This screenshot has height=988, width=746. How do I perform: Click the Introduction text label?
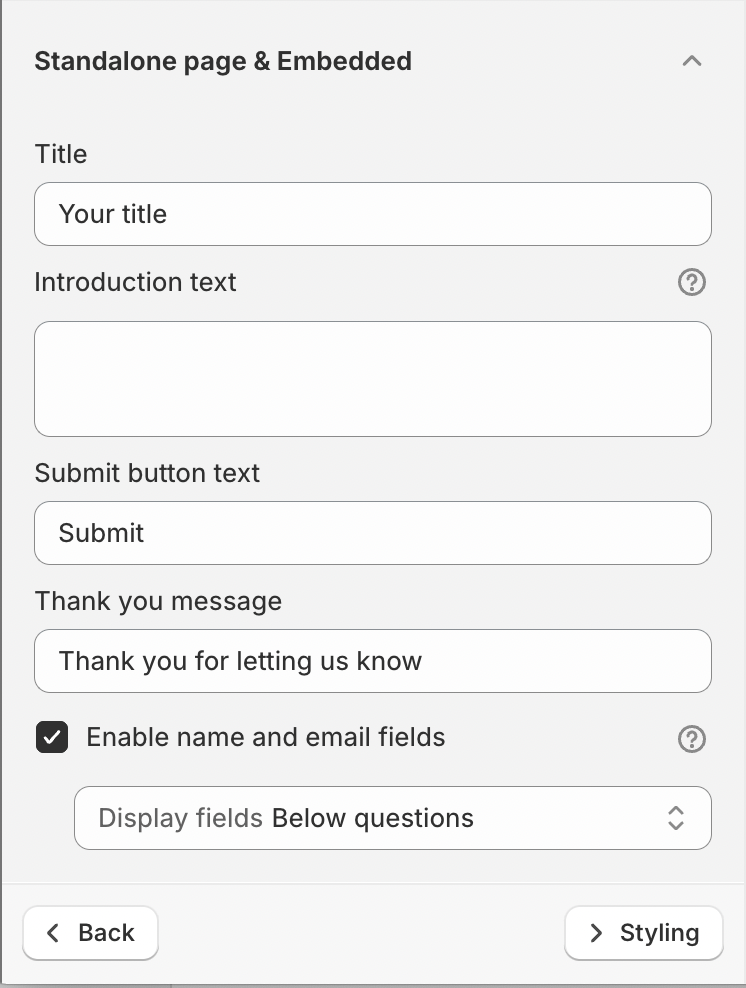tap(135, 282)
